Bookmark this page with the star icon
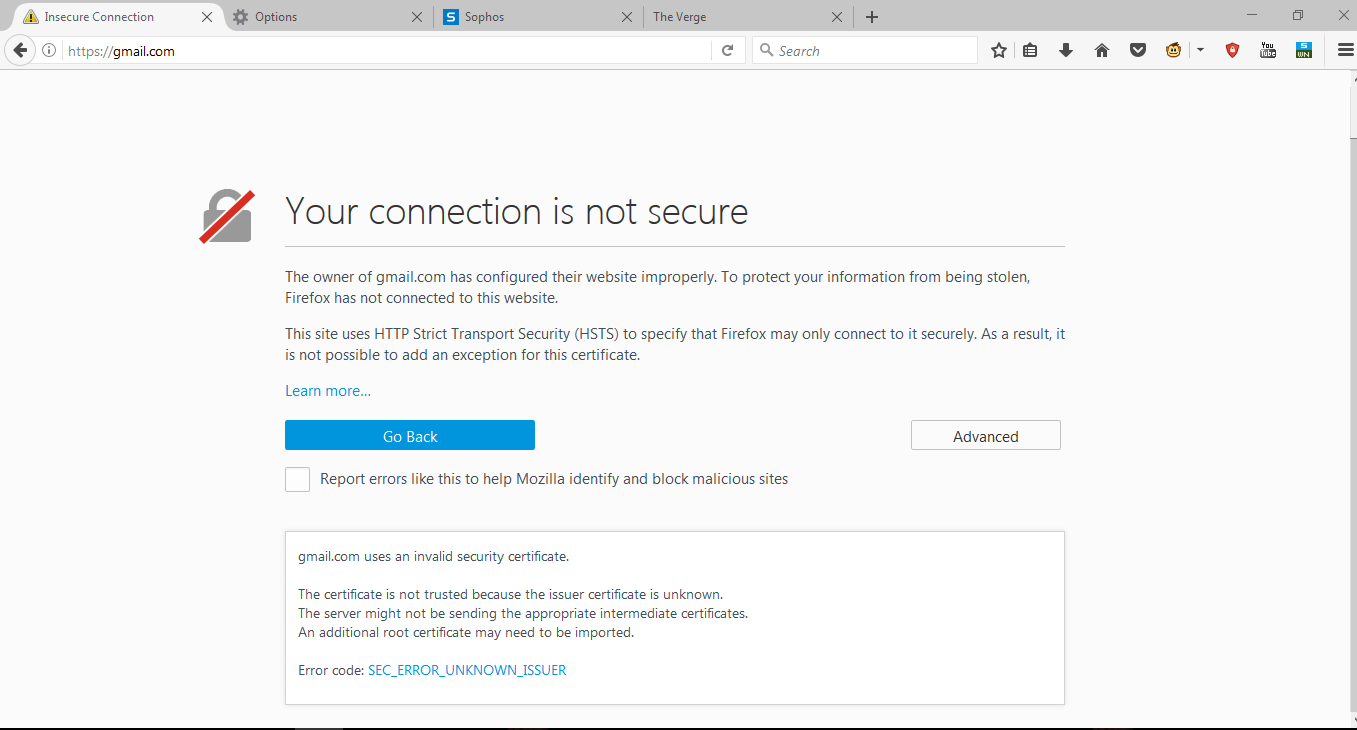The height and width of the screenshot is (730, 1357). 998,51
